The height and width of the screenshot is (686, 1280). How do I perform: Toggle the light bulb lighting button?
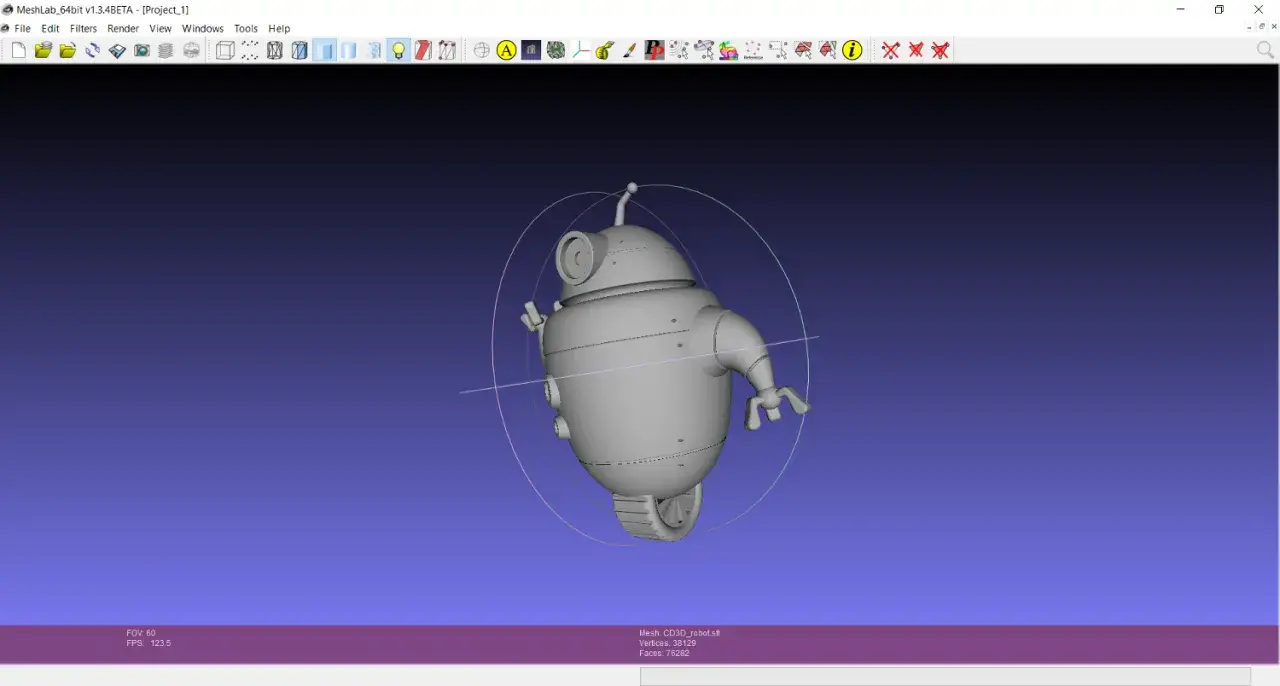(398, 50)
